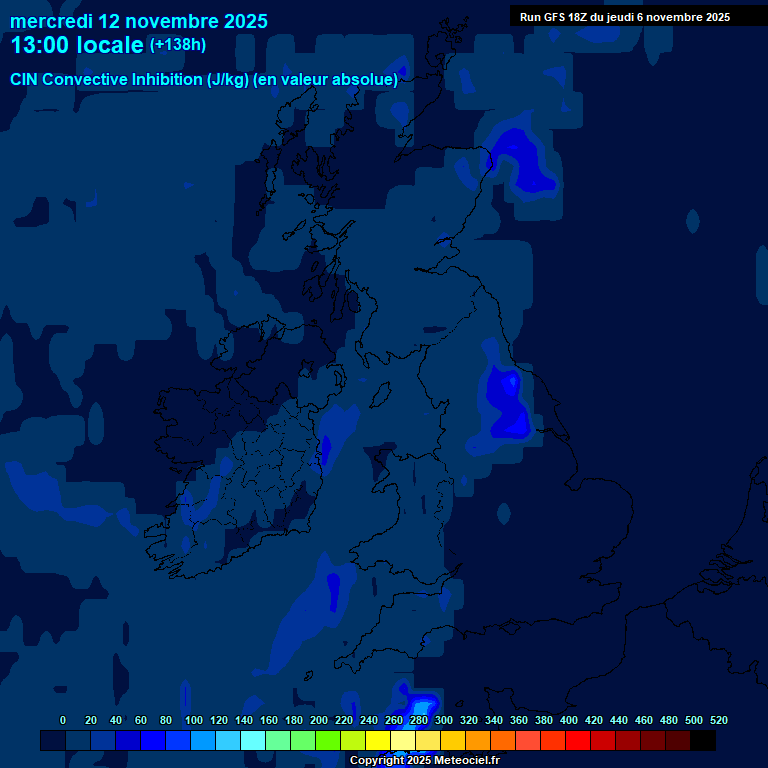Choose the darkest navy swatch at the legend's left end
This screenshot has width=768, height=768.
click(53, 740)
